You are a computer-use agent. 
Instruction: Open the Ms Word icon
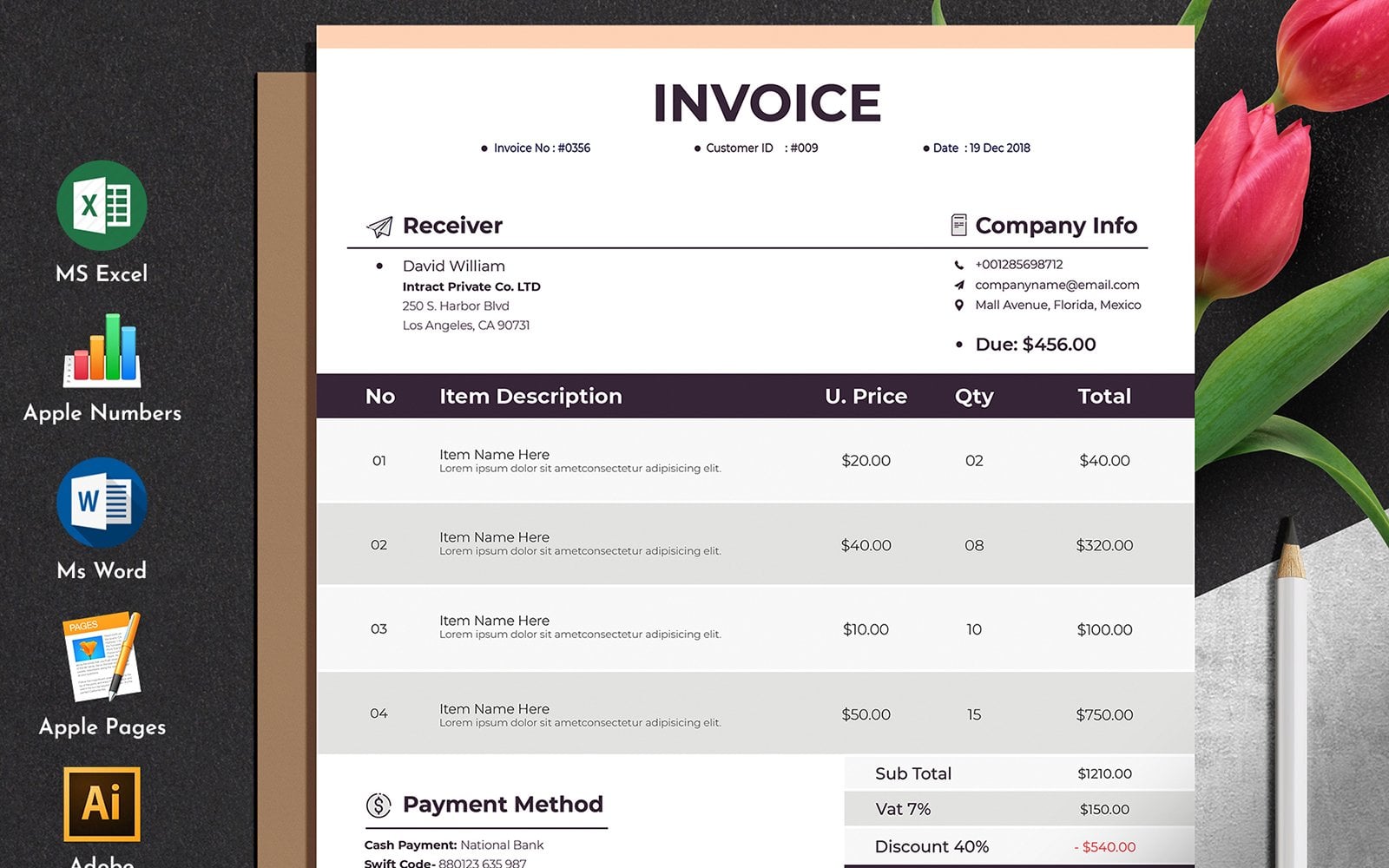[102, 503]
